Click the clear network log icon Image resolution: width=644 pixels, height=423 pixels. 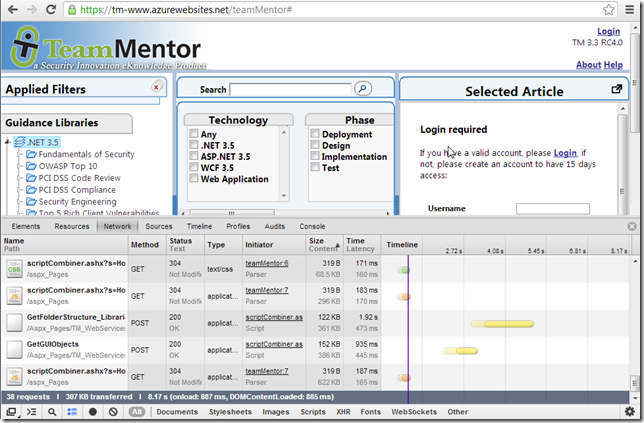pyautogui.click(x=113, y=412)
